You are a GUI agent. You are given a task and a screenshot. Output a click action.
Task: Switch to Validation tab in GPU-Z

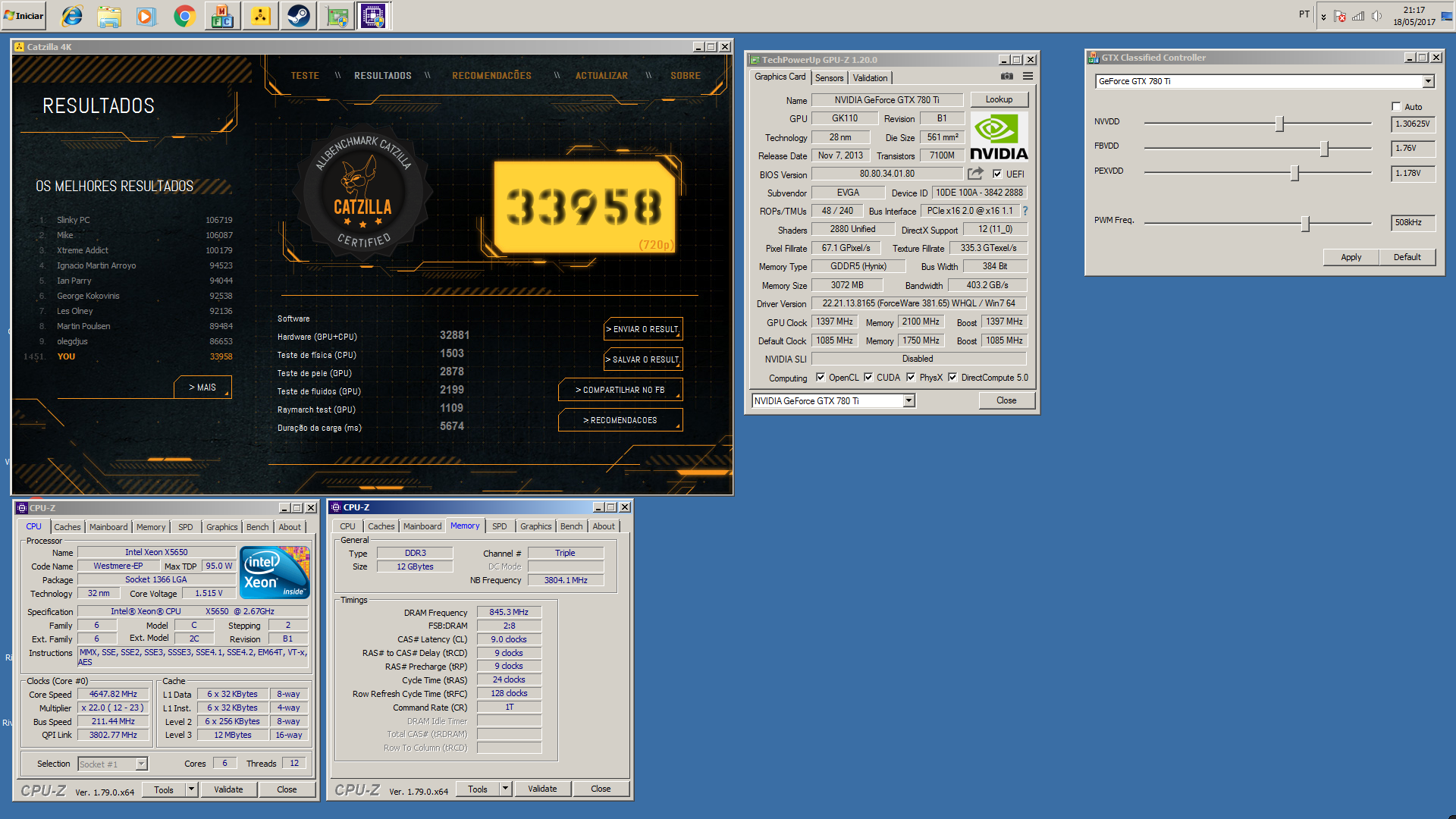click(x=870, y=78)
